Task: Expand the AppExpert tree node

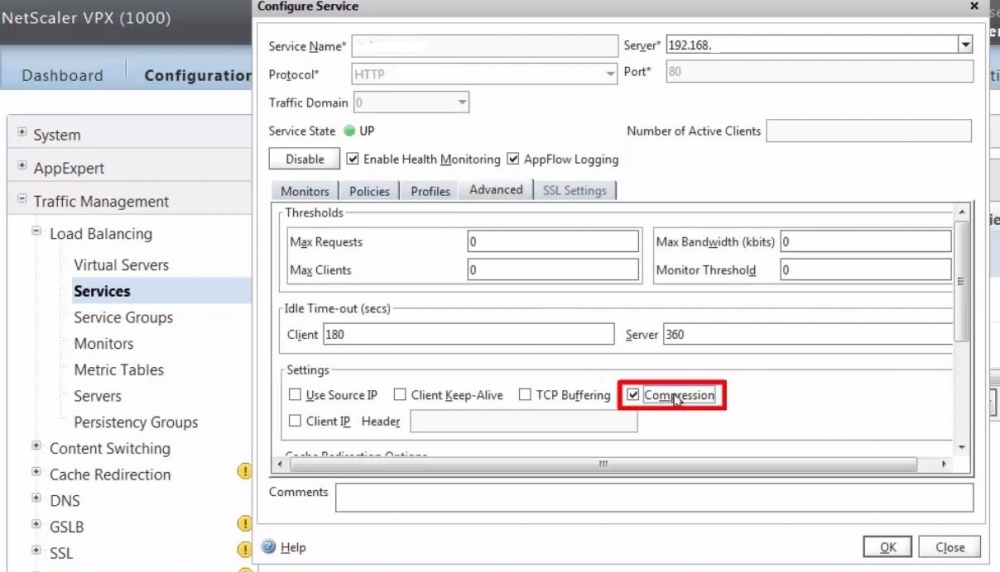Action: coord(22,165)
